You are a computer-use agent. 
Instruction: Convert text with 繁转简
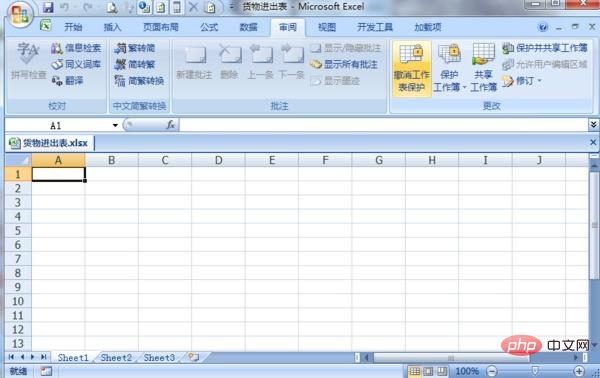pyautogui.click(x=135, y=48)
